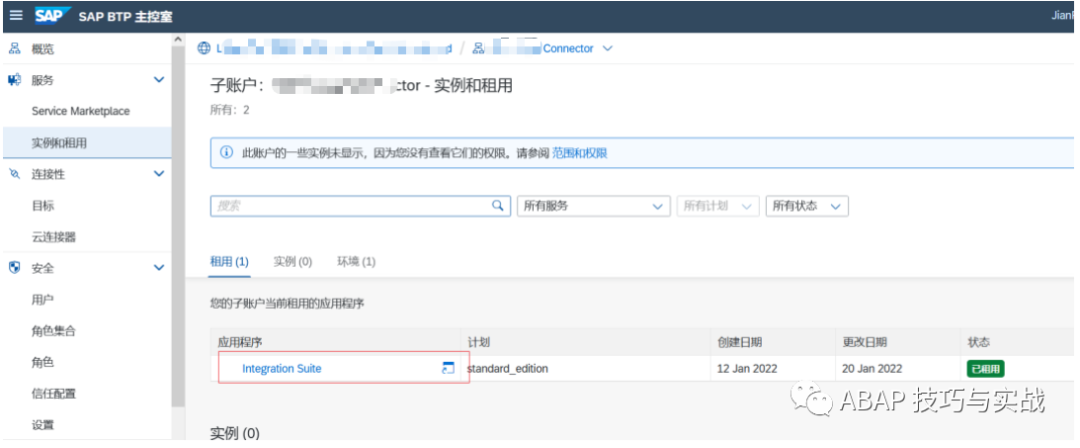
Task: Open the 范围和权限 link
Action: click(x=580, y=153)
